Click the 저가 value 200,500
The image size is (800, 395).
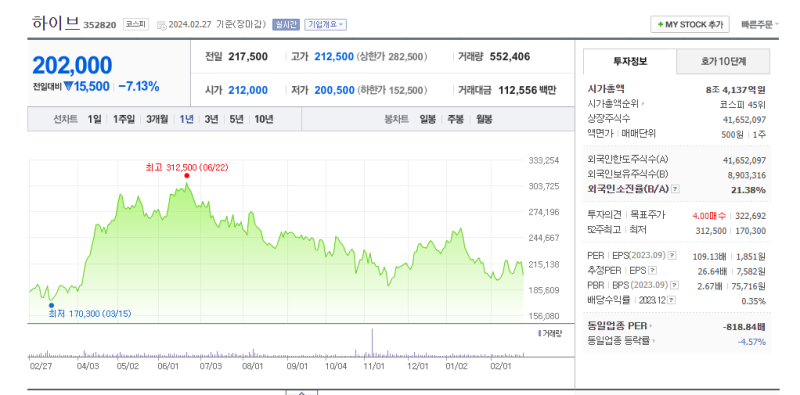(x=335, y=90)
